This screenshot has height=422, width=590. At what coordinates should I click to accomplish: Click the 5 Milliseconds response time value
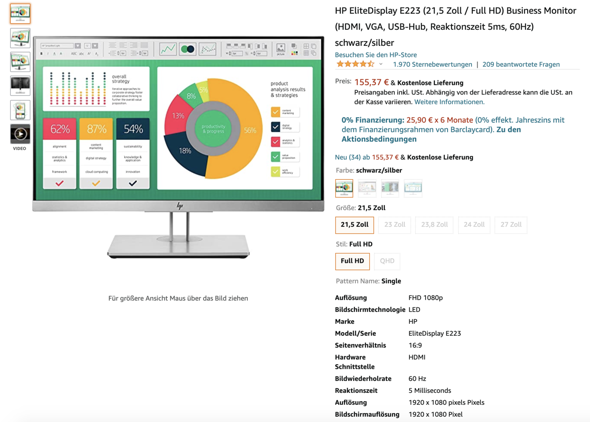[x=430, y=390]
